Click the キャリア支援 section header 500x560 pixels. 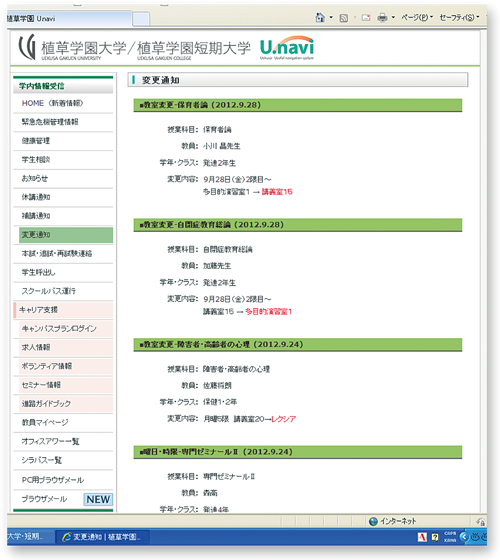coord(63,310)
